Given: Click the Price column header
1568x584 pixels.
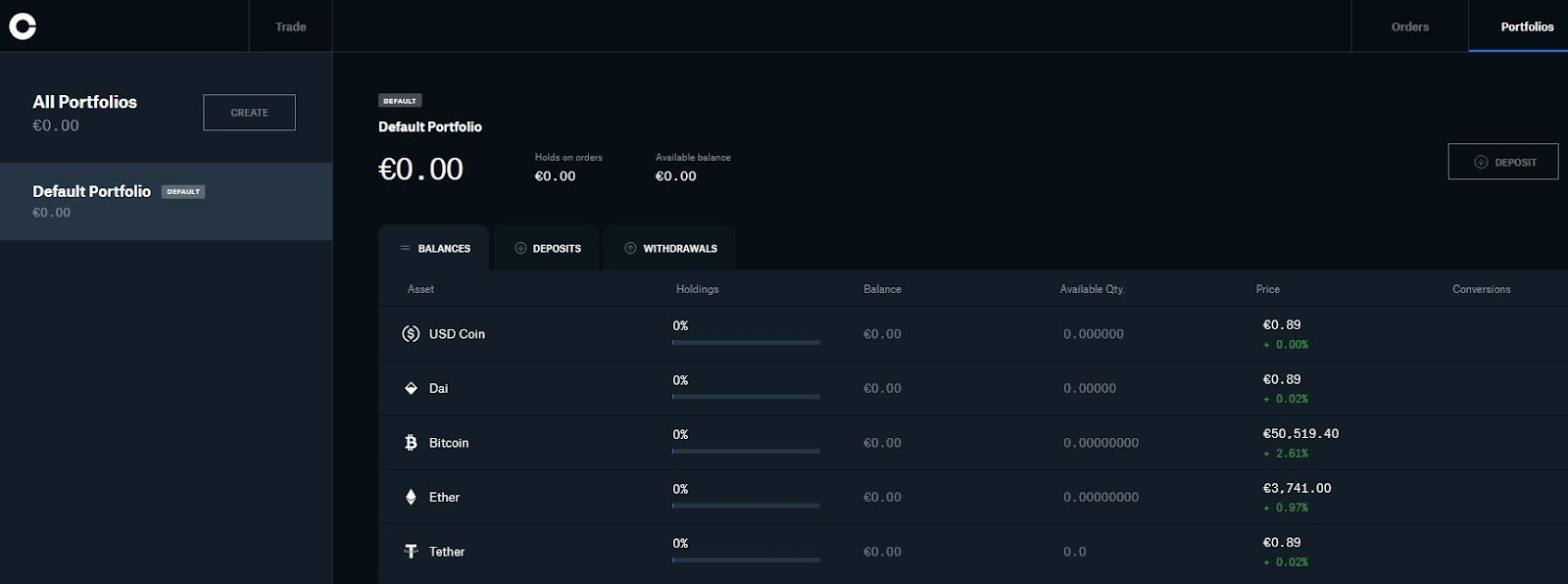Looking at the screenshot, I should (x=1268, y=289).
